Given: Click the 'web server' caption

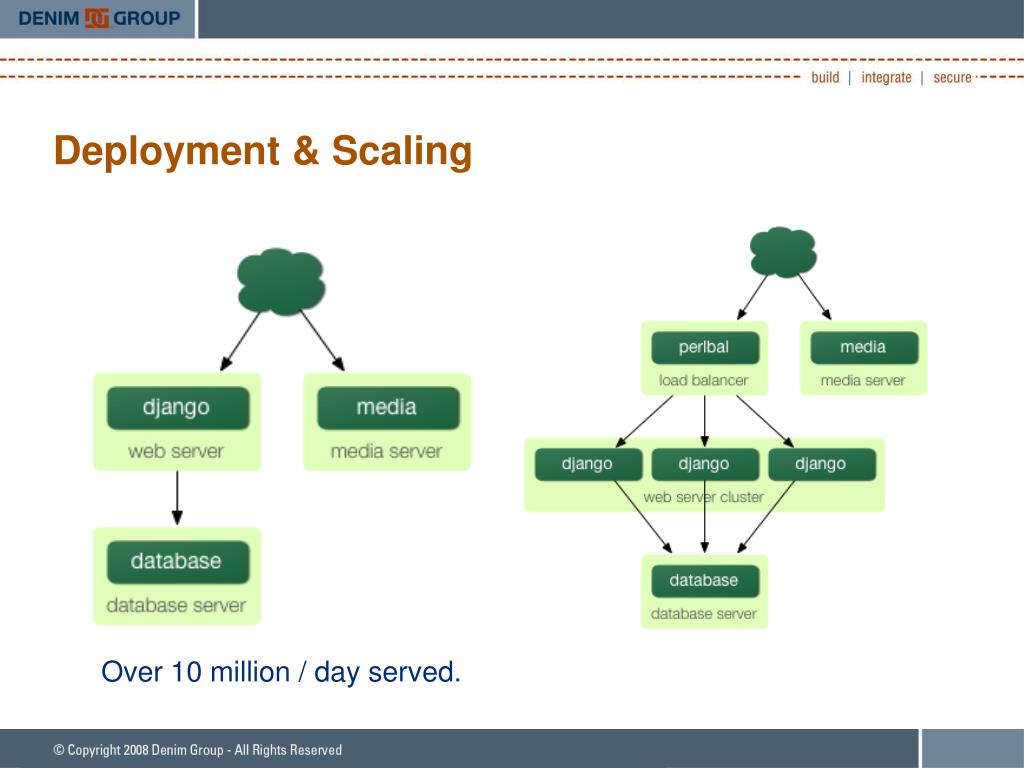Looking at the screenshot, I should (x=176, y=451).
